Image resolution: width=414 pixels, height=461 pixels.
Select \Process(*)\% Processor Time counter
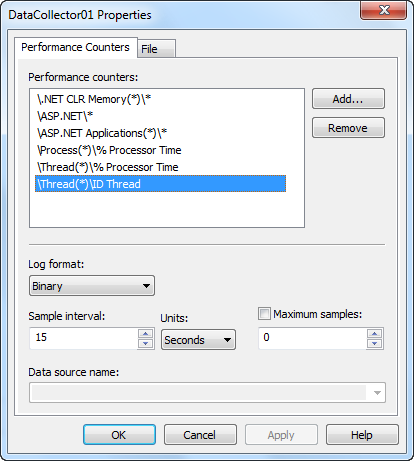pos(109,150)
